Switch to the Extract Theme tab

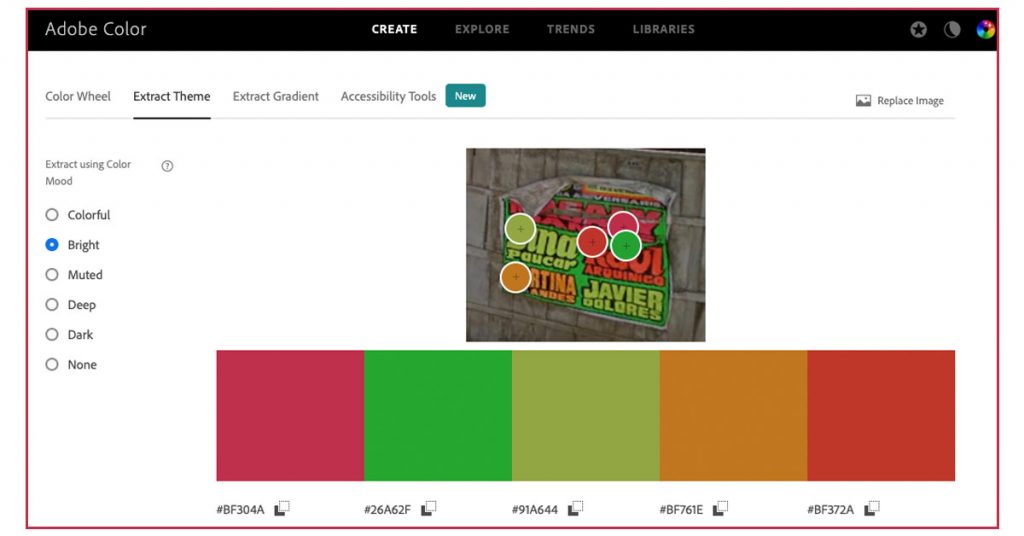(x=172, y=97)
